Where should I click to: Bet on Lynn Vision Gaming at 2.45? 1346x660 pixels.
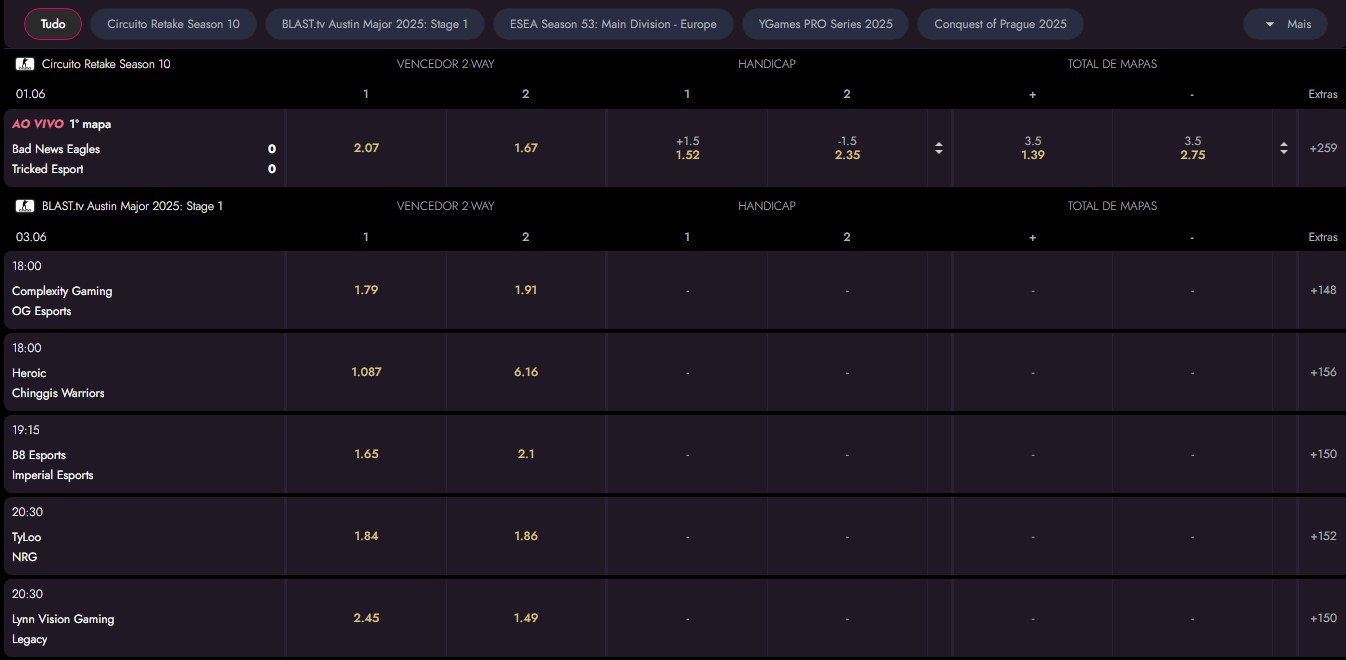pyautogui.click(x=366, y=618)
